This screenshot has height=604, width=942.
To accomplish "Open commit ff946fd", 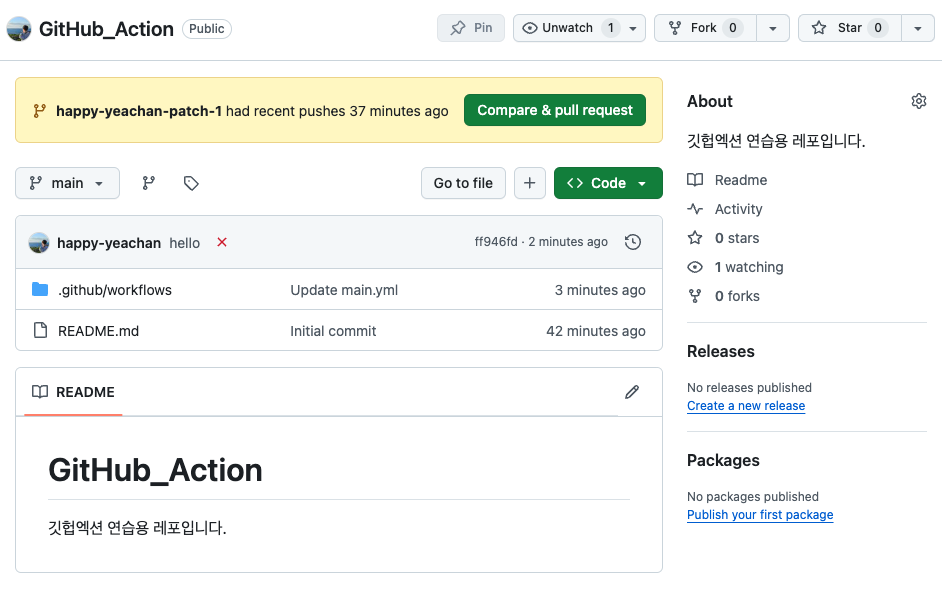I will pos(496,242).
